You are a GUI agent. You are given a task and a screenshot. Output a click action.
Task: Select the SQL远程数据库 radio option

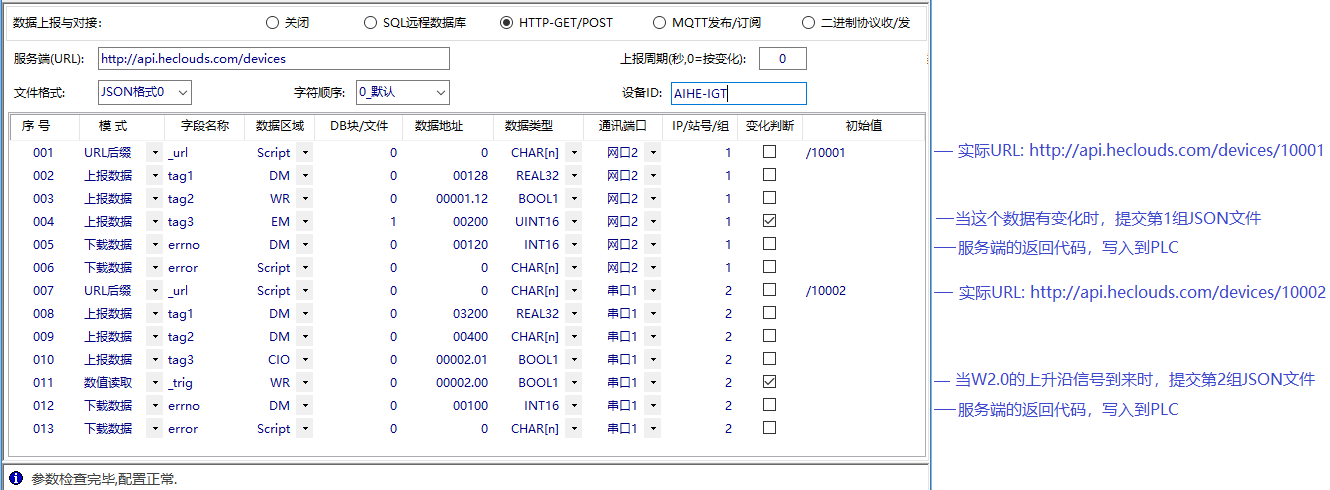[371, 22]
